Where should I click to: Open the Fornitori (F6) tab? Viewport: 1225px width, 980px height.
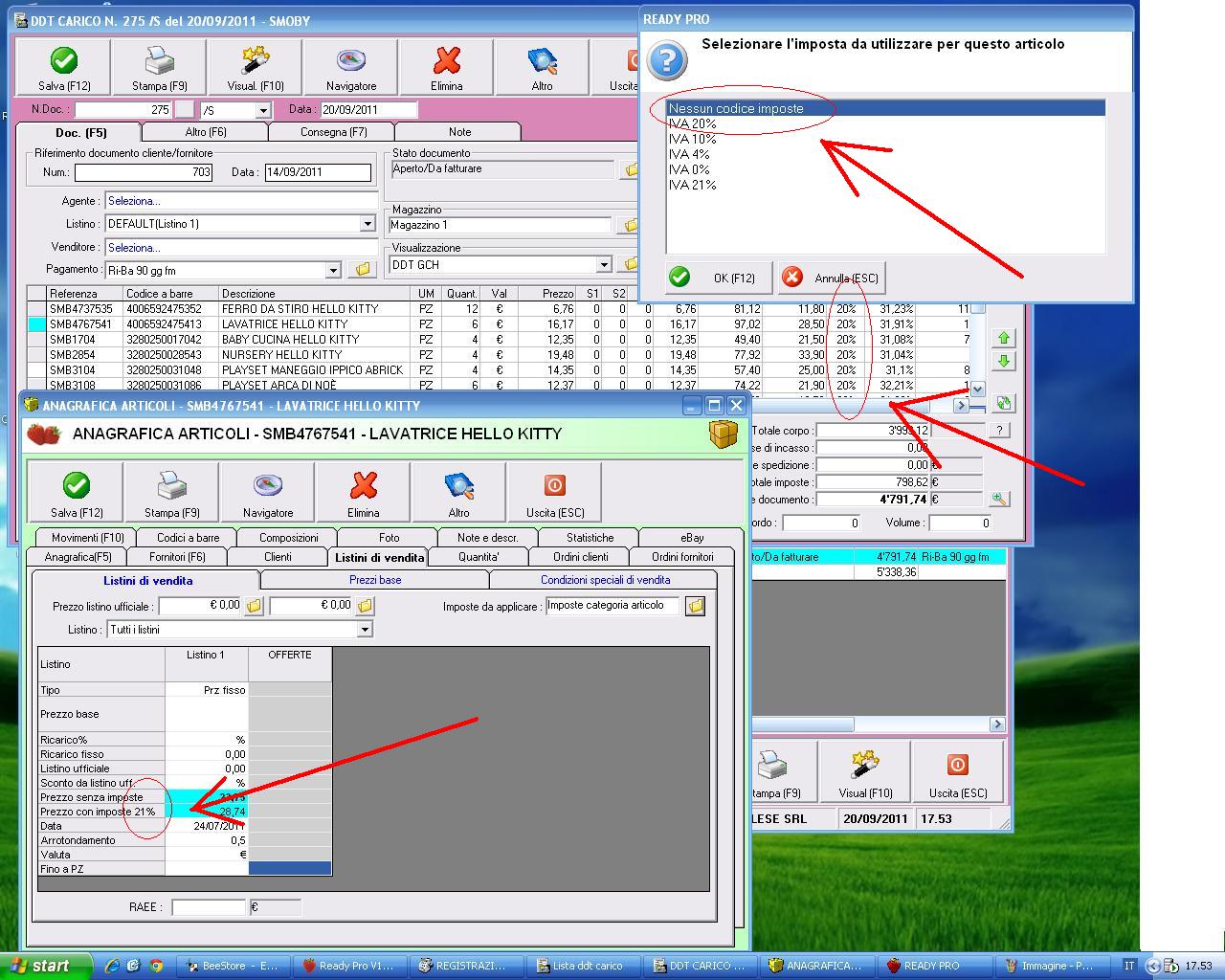[178, 557]
